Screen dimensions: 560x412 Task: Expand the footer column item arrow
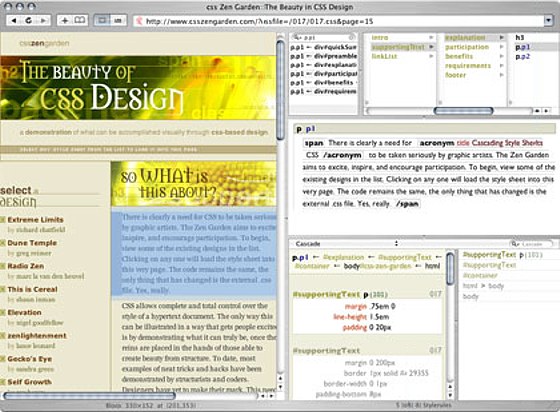pyautogui.click(x=501, y=75)
